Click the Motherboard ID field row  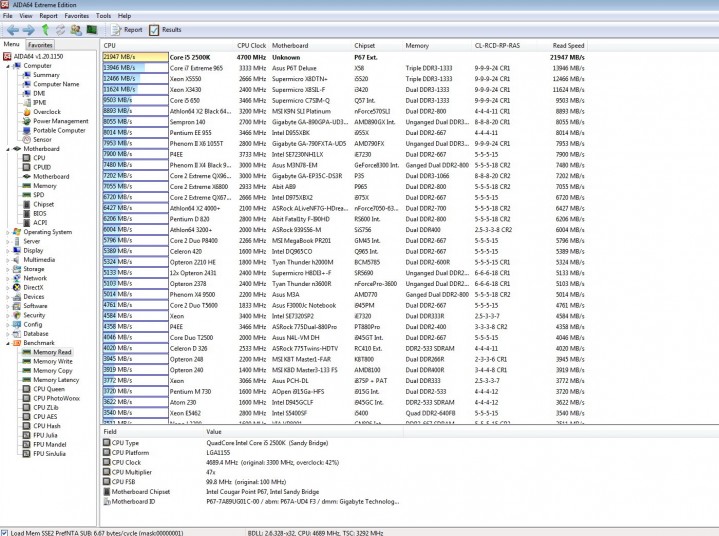click(x=250, y=502)
